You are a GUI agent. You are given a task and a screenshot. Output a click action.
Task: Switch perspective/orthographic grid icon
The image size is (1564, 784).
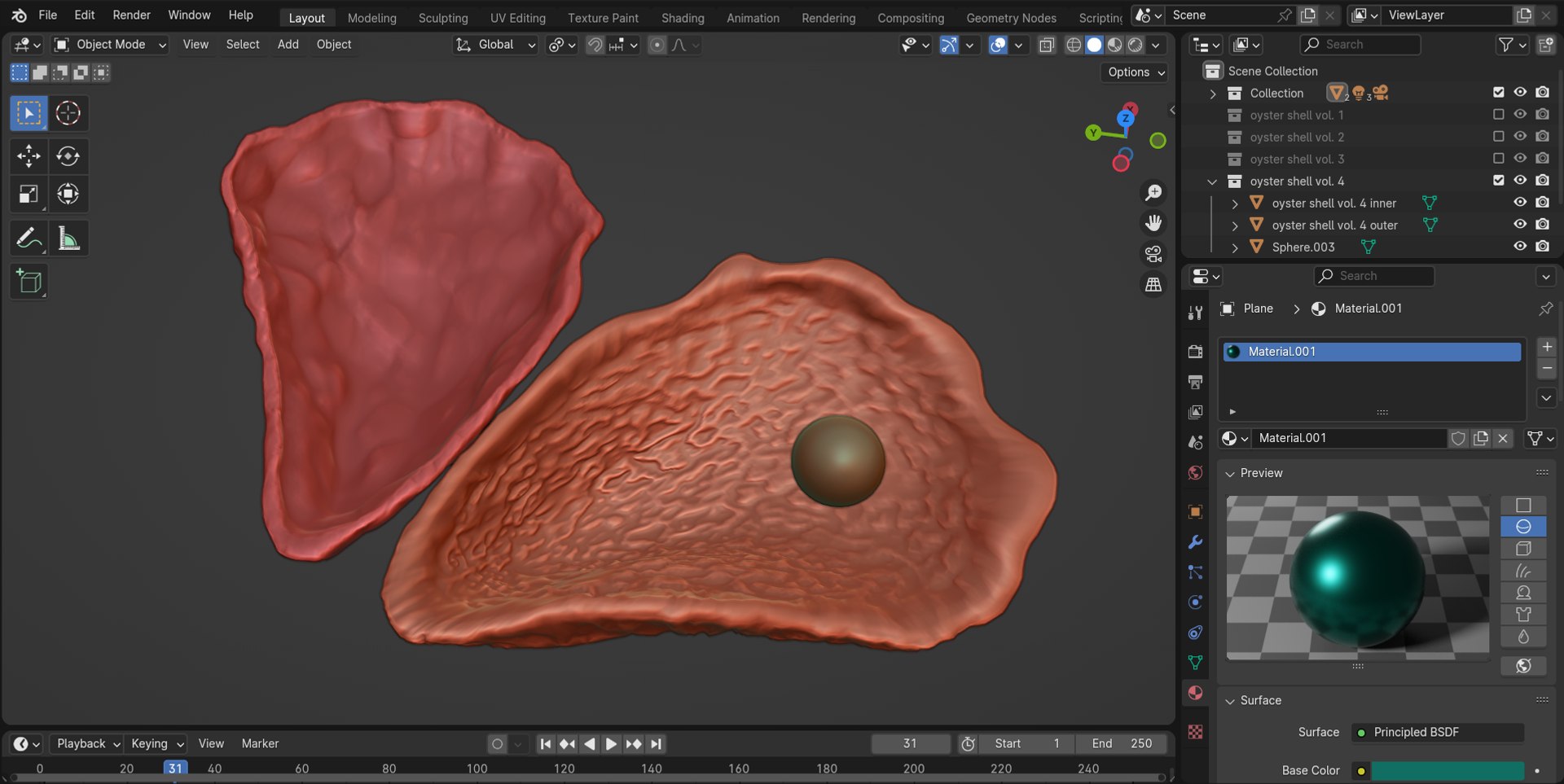pyautogui.click(x=1153, y=285)
